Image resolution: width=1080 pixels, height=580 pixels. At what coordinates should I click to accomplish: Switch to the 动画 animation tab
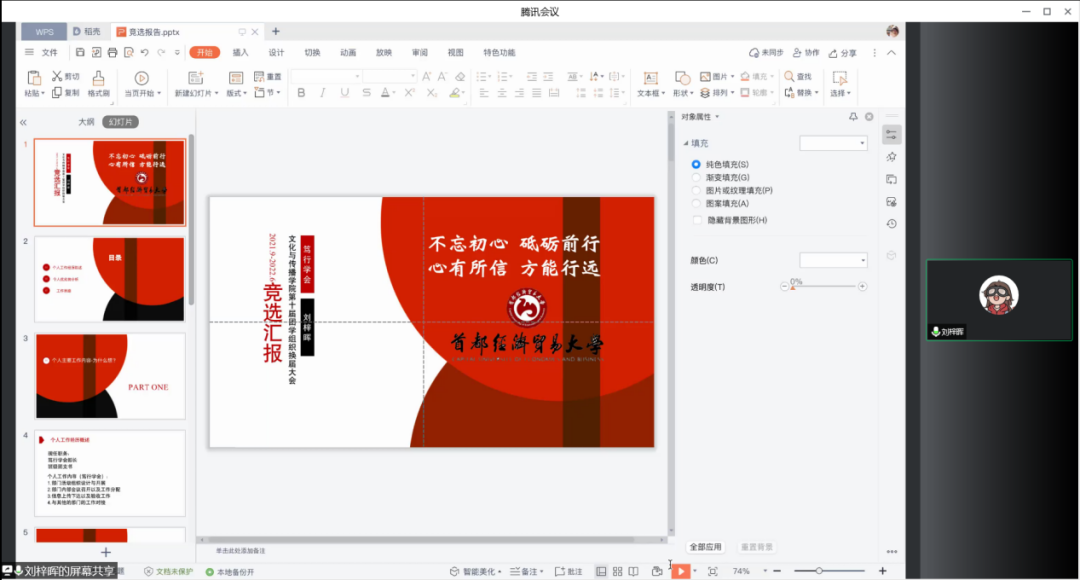[x=347, y=53]
